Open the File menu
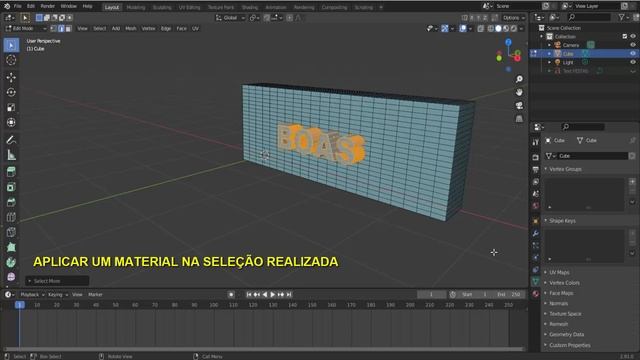The image size is (640, 360). pos(18,7)
